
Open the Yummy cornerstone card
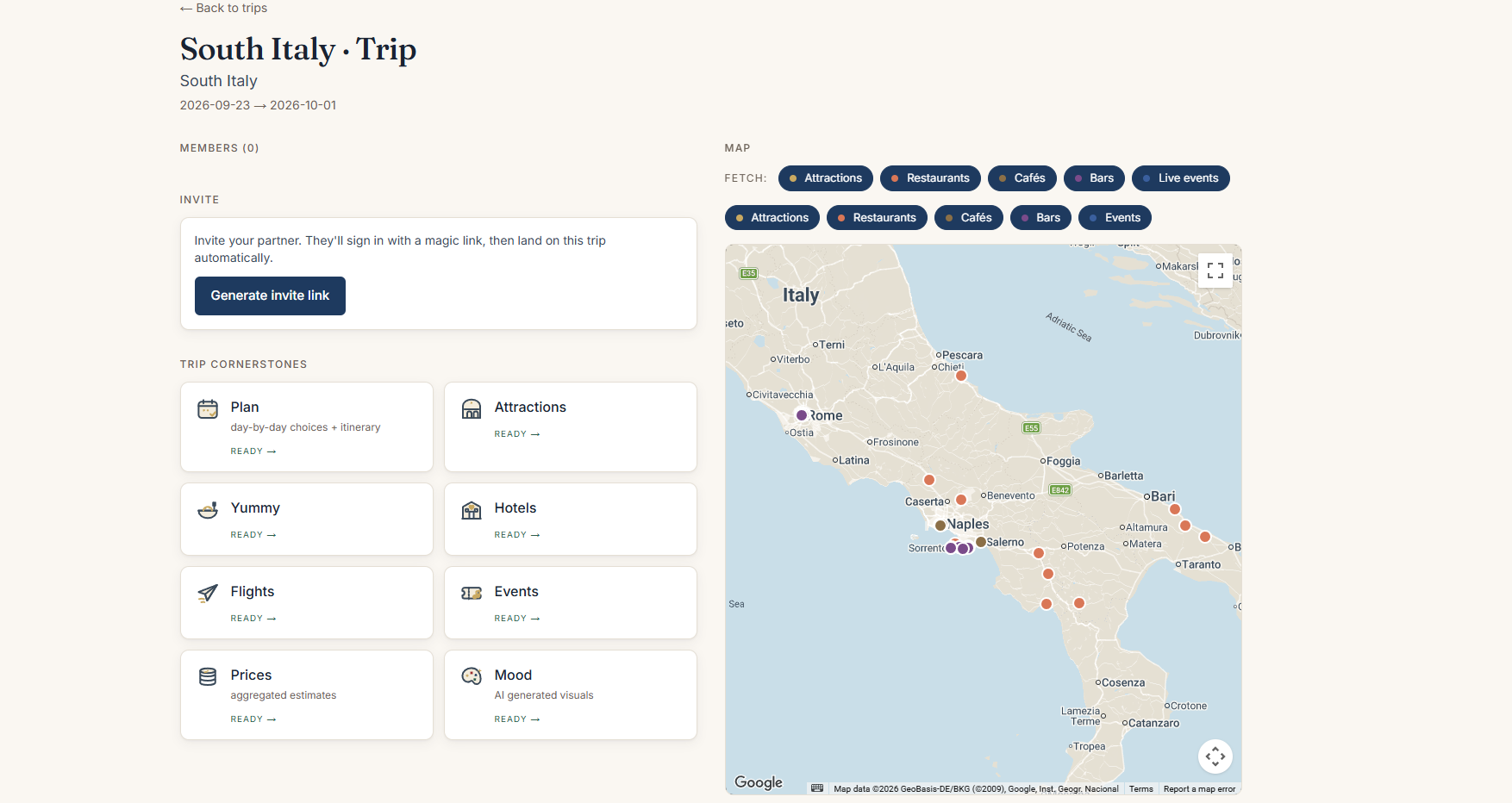[307, 519]
